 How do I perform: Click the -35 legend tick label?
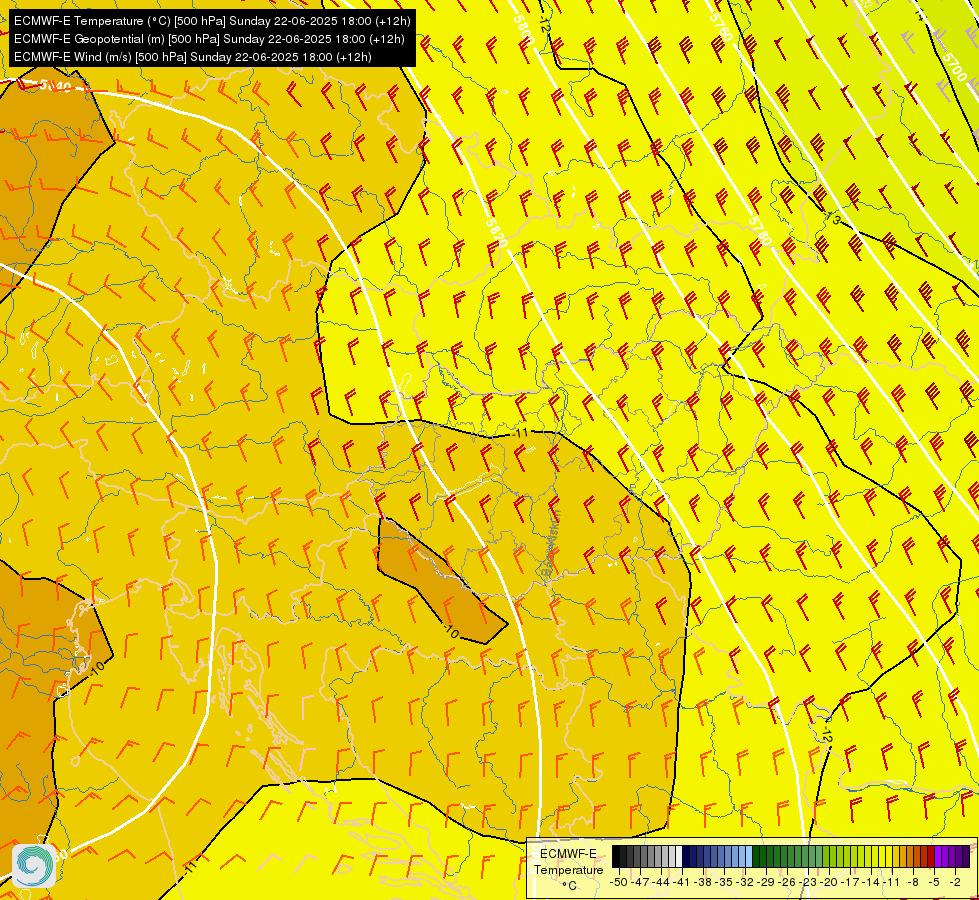pos(724,882)
